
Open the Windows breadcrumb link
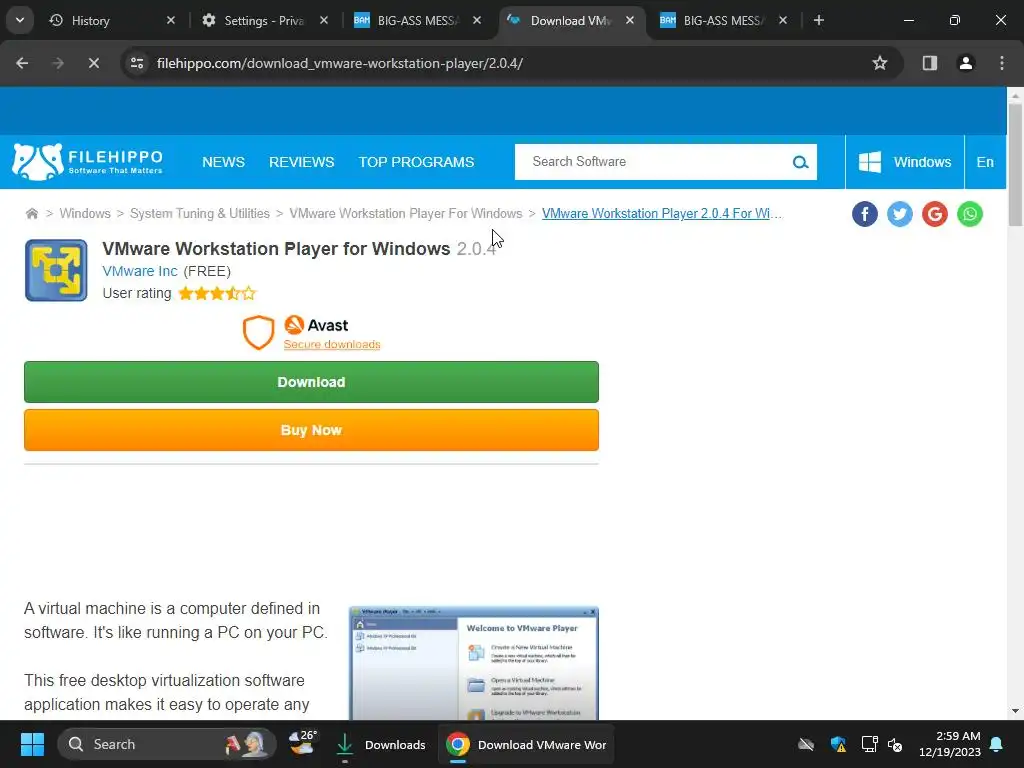[85, 214]
